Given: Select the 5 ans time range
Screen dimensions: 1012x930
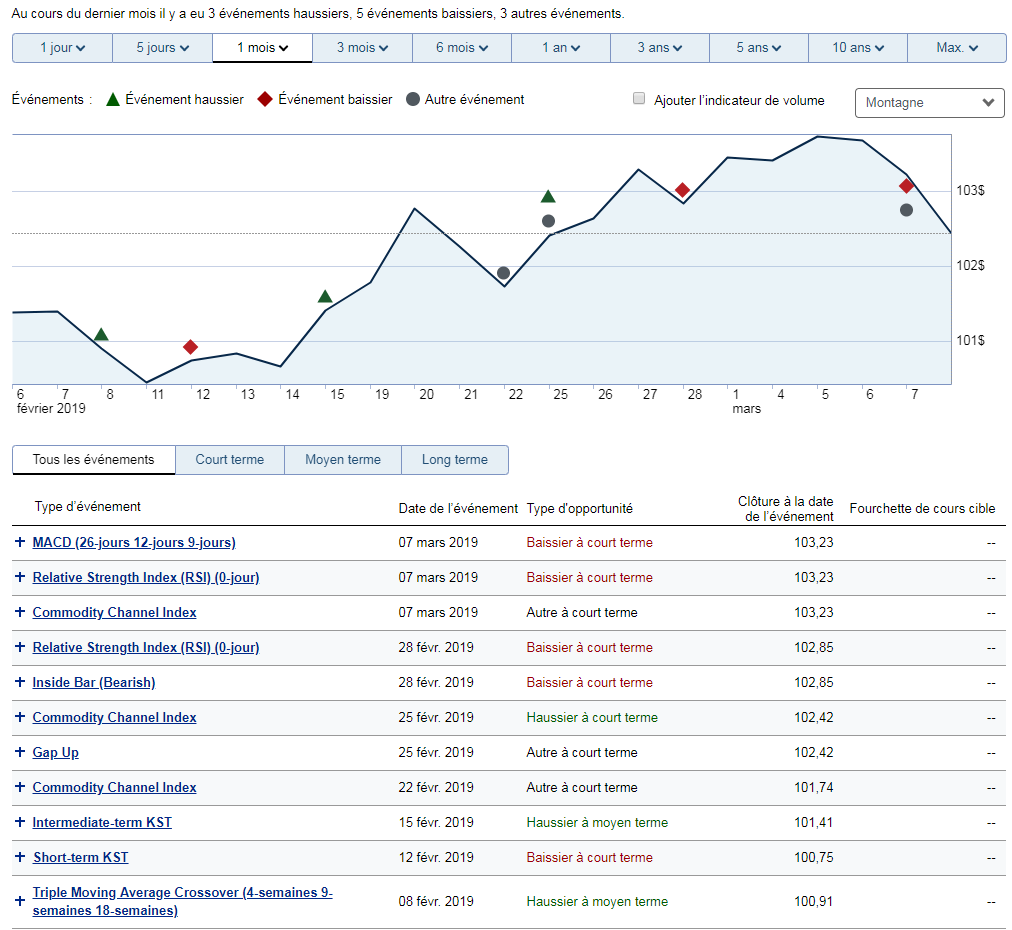Looking at the screenshot, I should [x=759, y=48].
